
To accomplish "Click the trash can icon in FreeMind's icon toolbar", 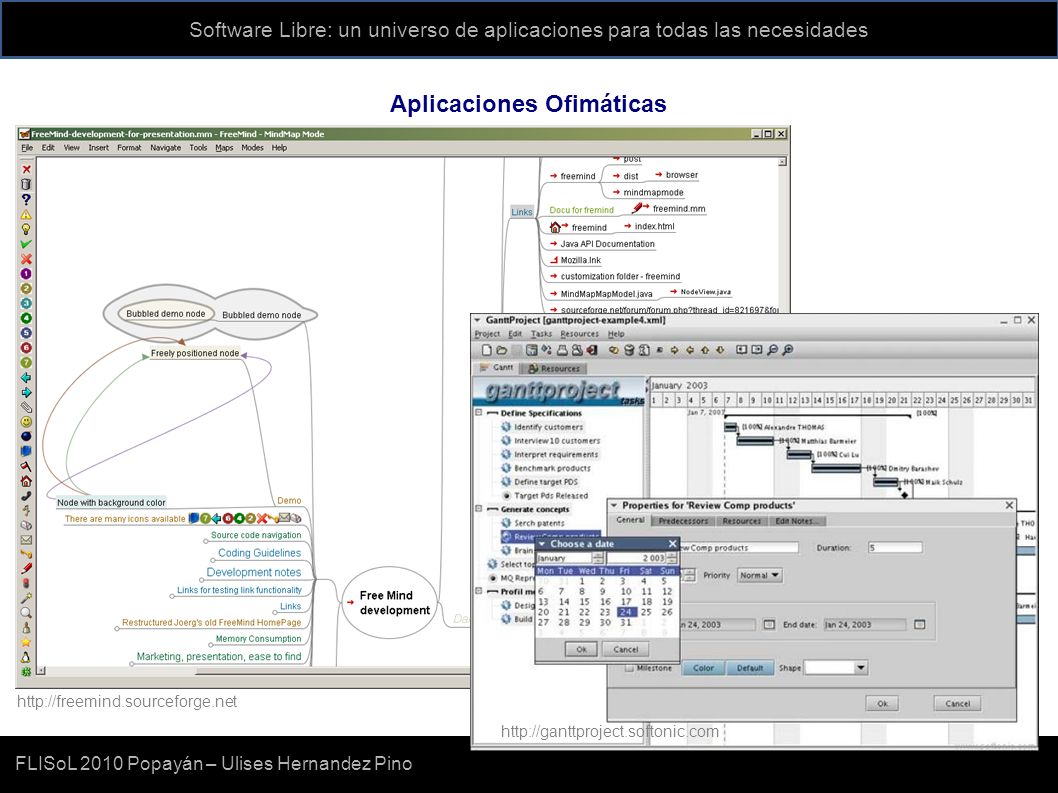I will coord(26,184).
